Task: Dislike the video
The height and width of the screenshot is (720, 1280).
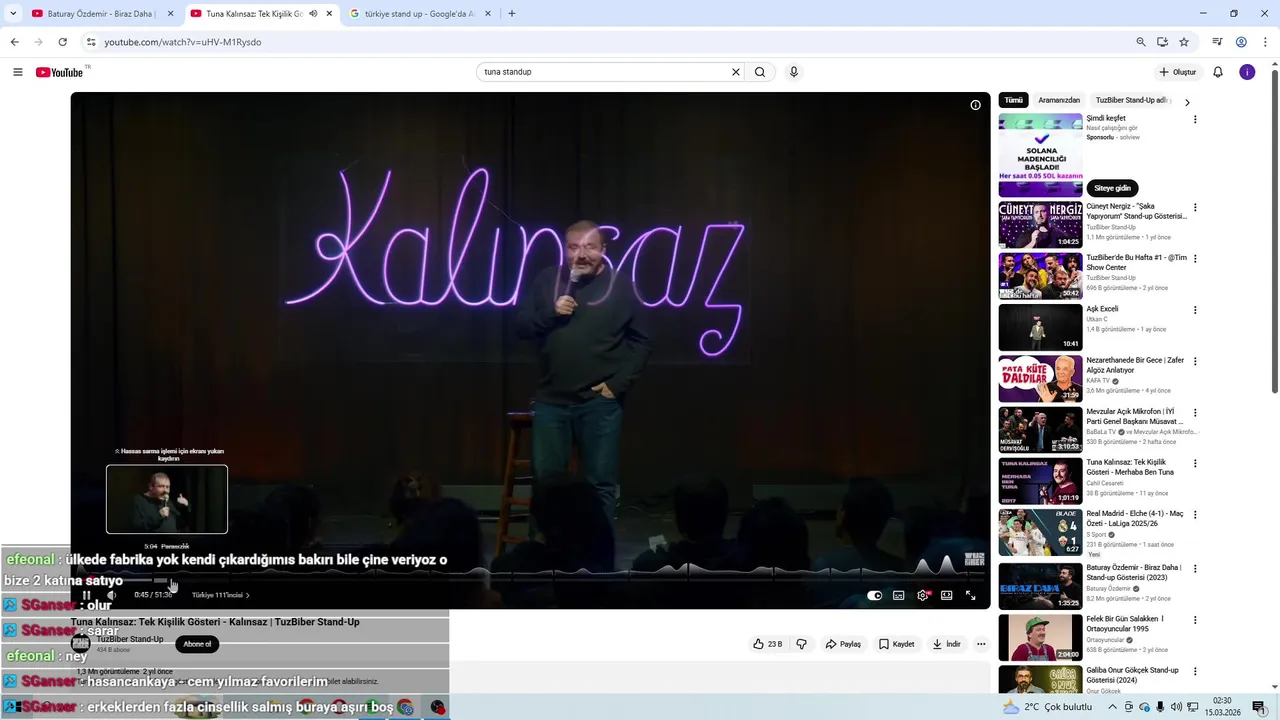Action: point(801,644)
